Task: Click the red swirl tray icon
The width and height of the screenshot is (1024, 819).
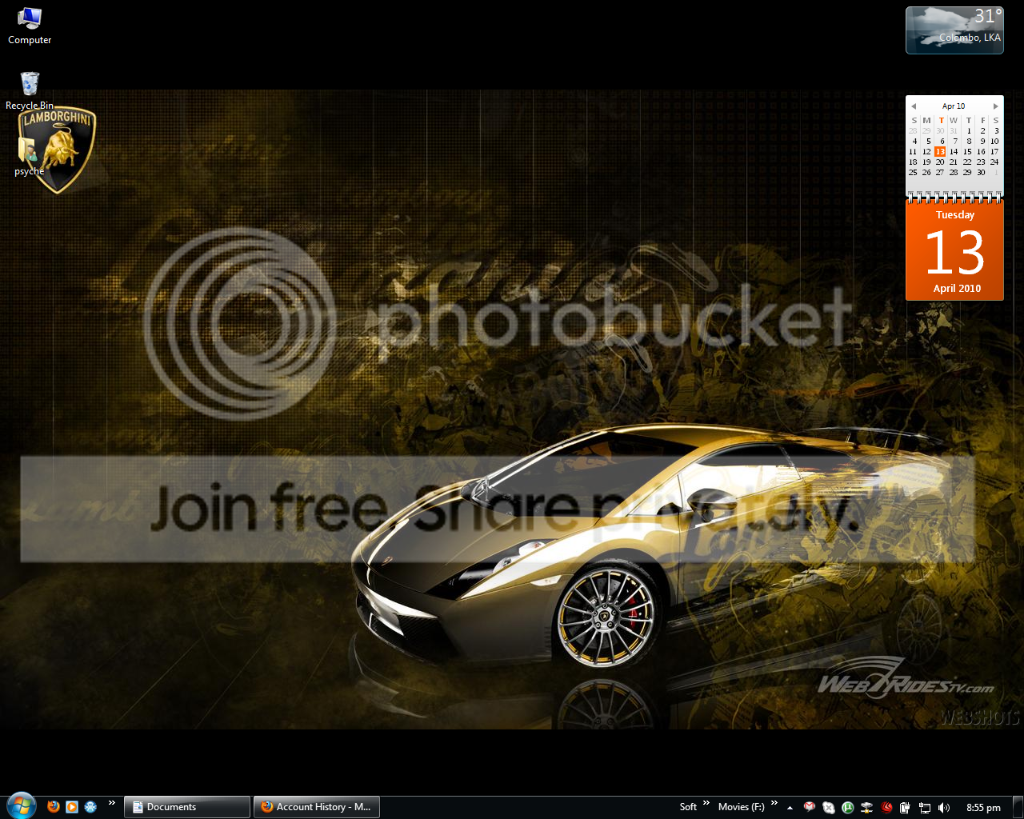Action: click(886, 807)
